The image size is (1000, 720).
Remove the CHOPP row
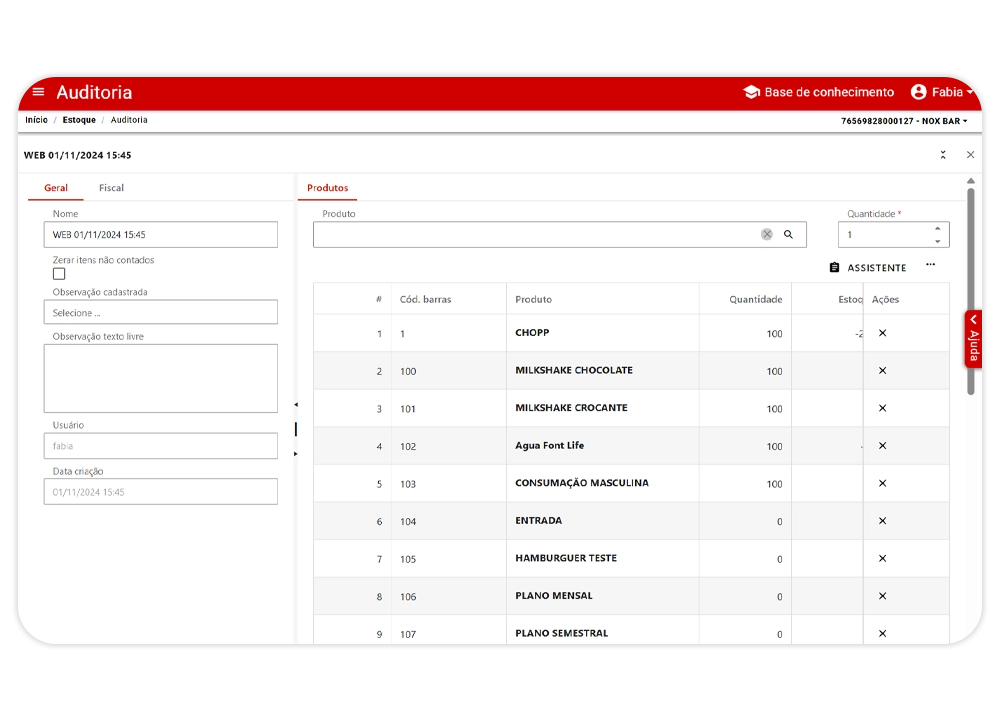coord(883,333)
